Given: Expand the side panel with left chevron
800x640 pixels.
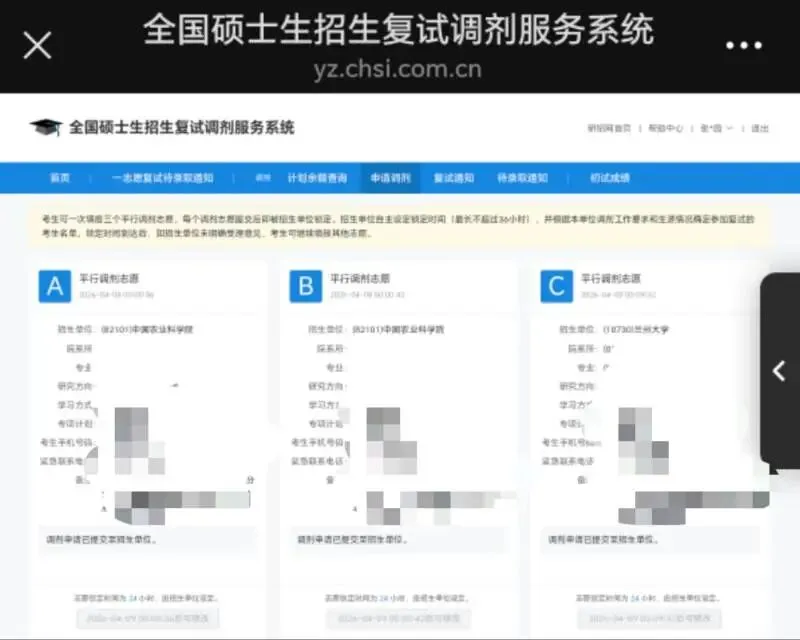Looking at the screenshot, I should tap(779, 371).
